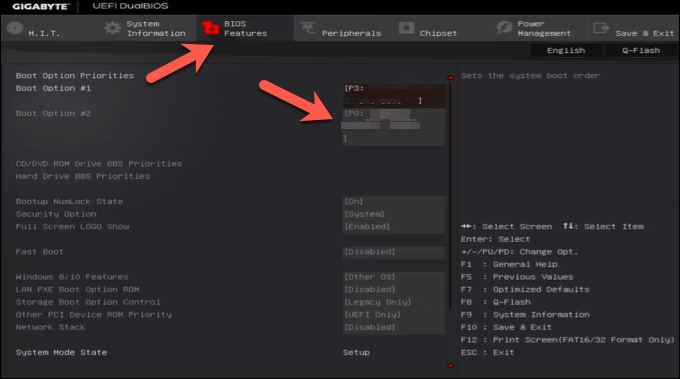
Task: Click the Q-Flash button
Action: pyautogui.click(x=641, y=51)
